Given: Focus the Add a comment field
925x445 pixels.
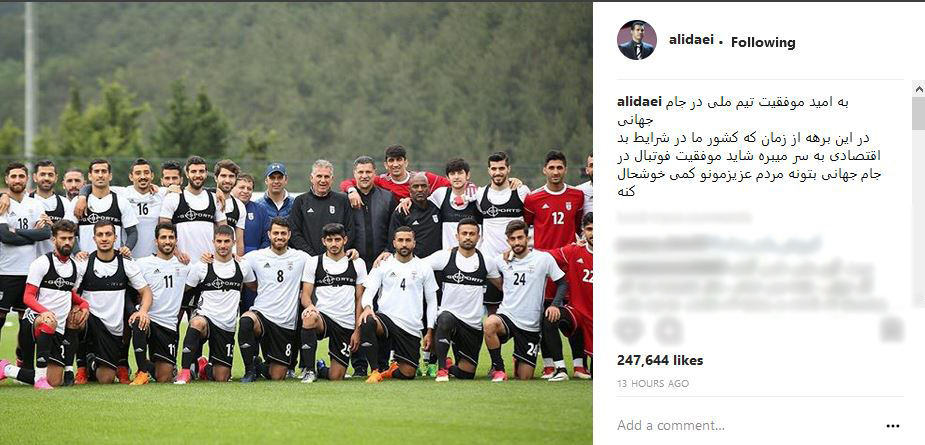Looking at the screenshot, I should [x=743, y=425].
